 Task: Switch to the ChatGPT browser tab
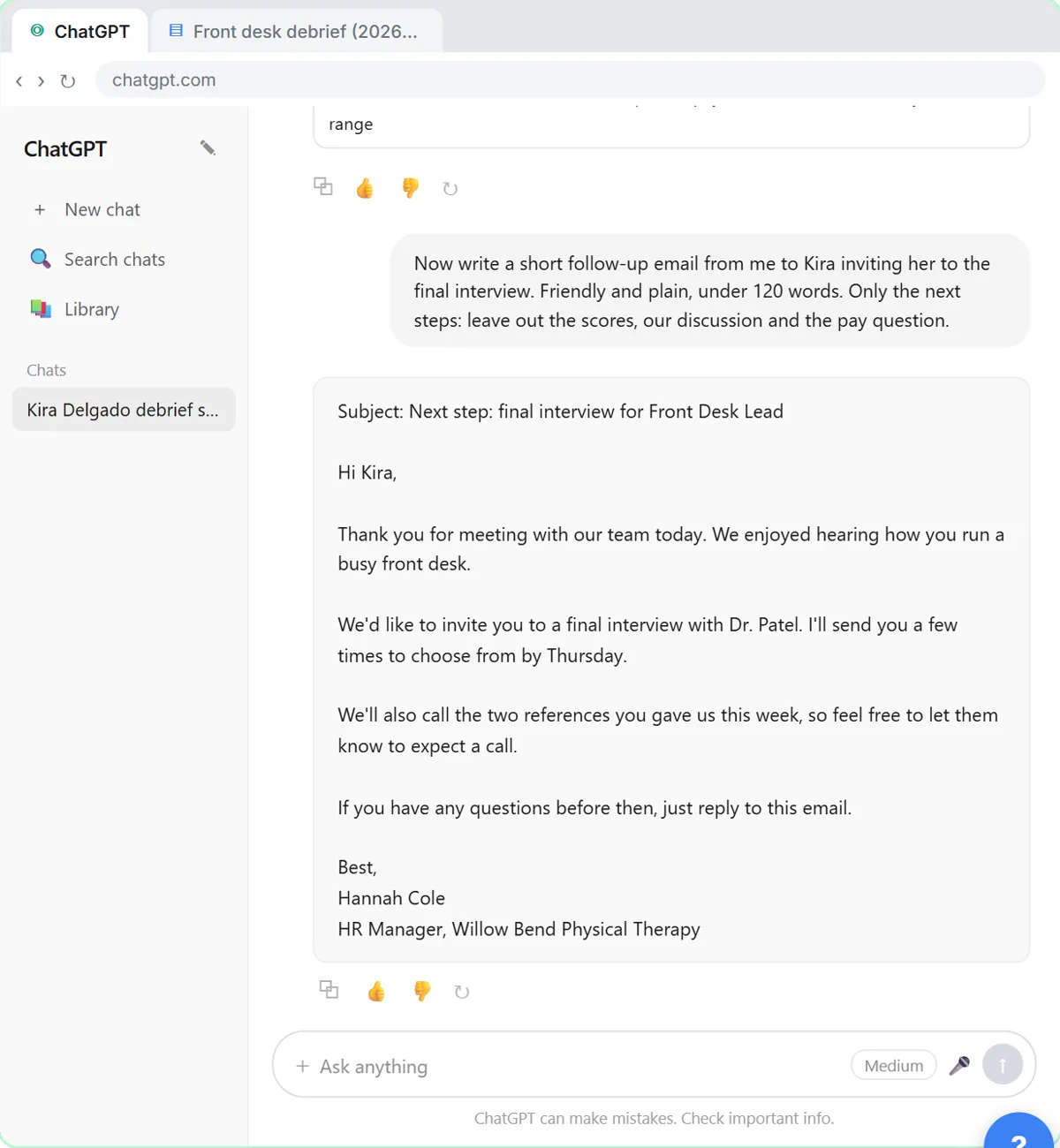(80, 31)
